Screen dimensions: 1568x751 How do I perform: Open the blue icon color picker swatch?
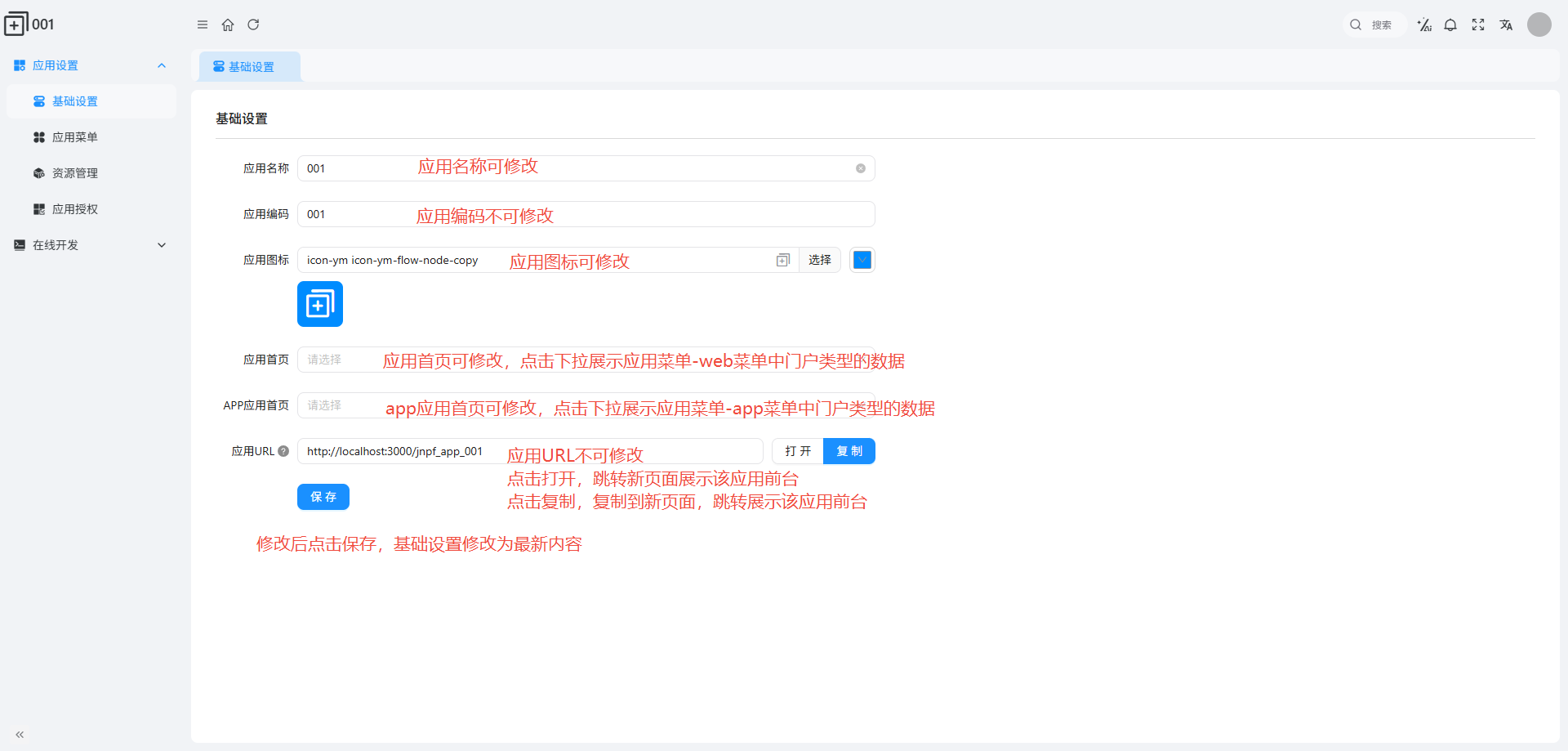click(x=862, y=260)
